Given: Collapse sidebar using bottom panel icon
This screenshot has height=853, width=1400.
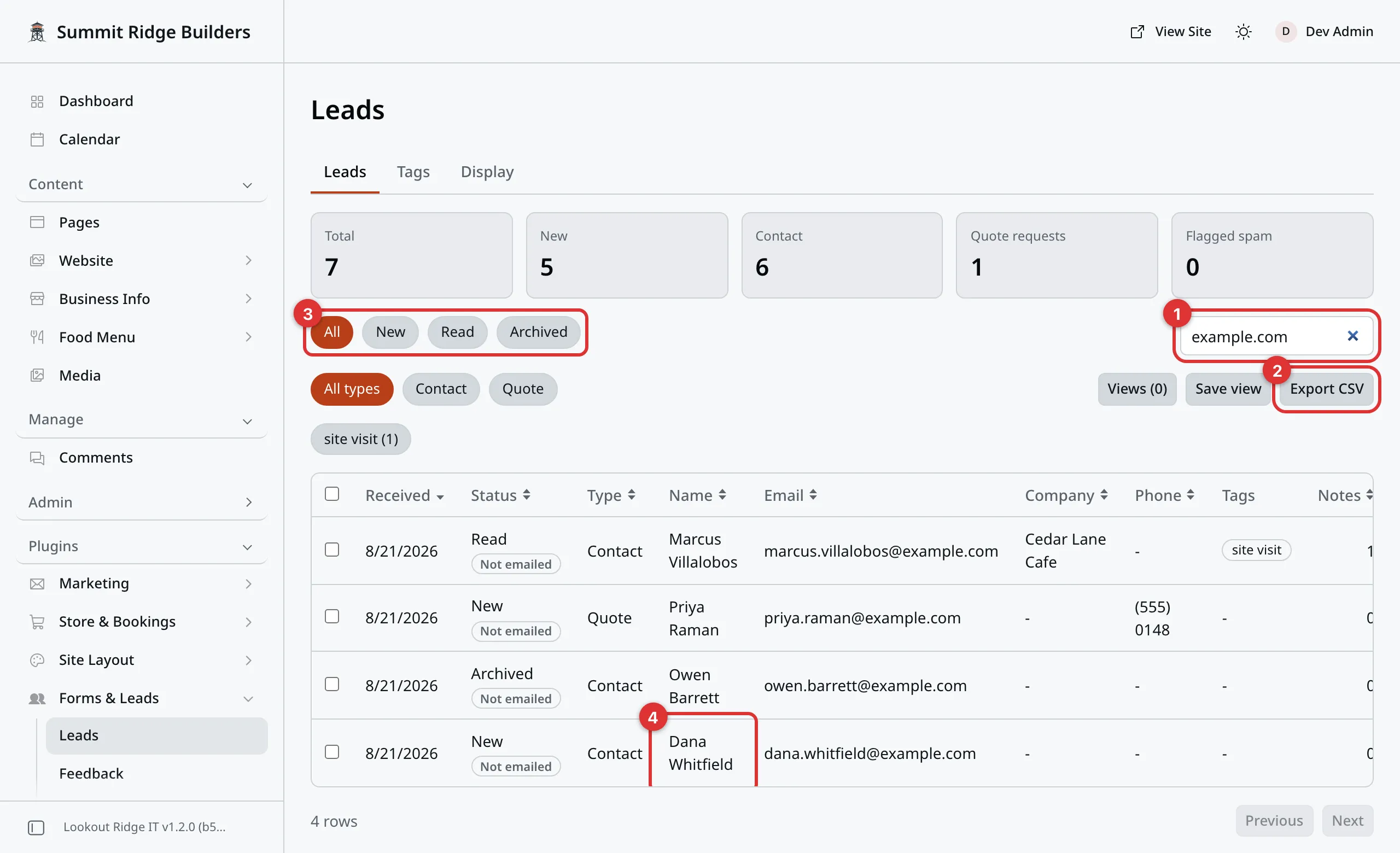Looking at the screenshot, I should pyautogui.click(x=36, y=827).
